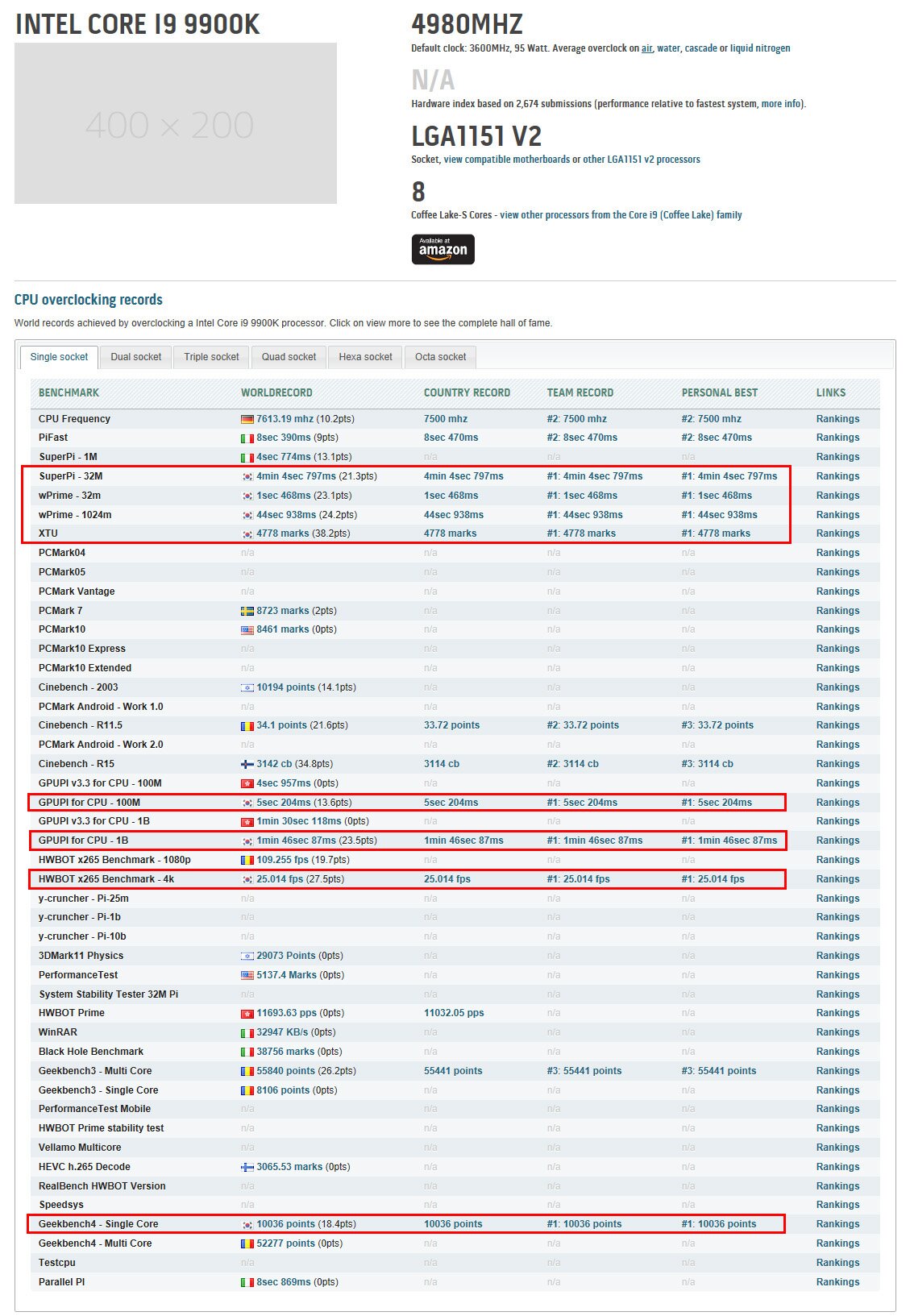This screenshot has height=1316, width=910.
Task: Click the flag icon in the HWBOT Prime row
Action: (x=247, y=1014)
